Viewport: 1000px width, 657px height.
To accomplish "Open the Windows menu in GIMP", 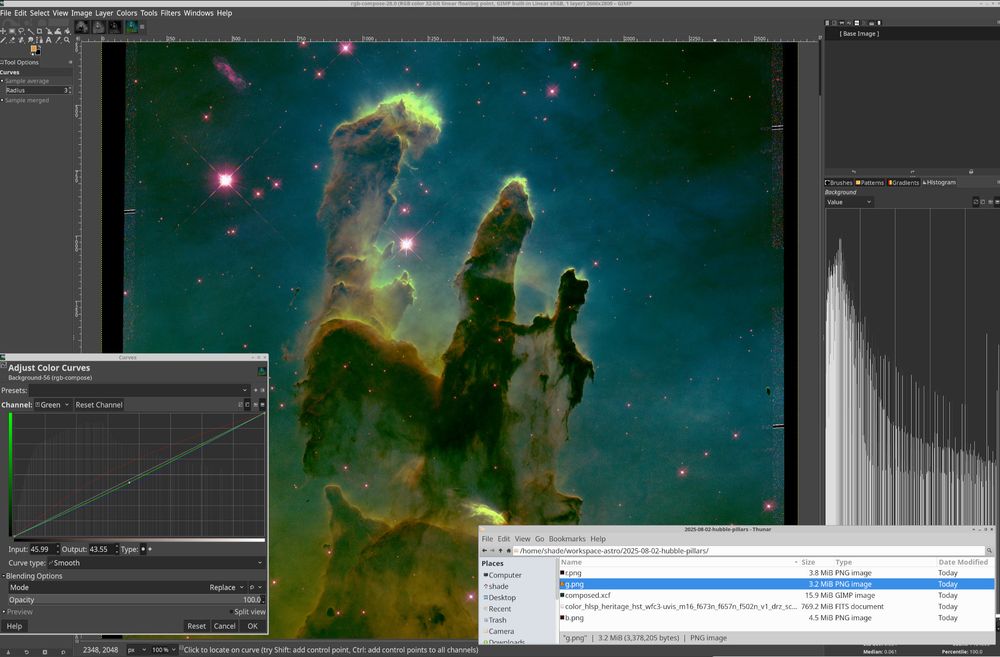I will click(198, 13).
